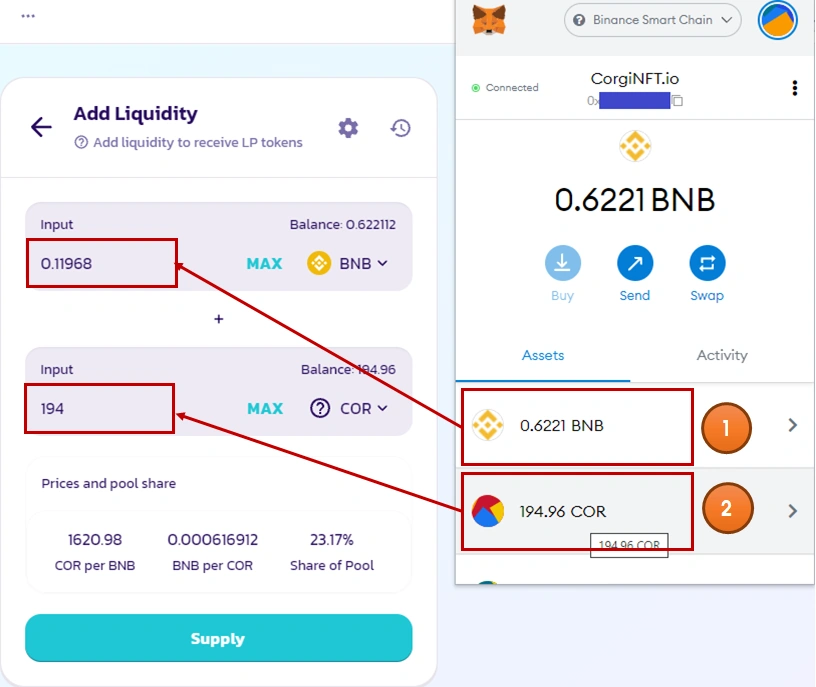Switch to the Assets tab
Image resolution: width=816 pixels, height=687 pixels.
click(x=543, y=355)
